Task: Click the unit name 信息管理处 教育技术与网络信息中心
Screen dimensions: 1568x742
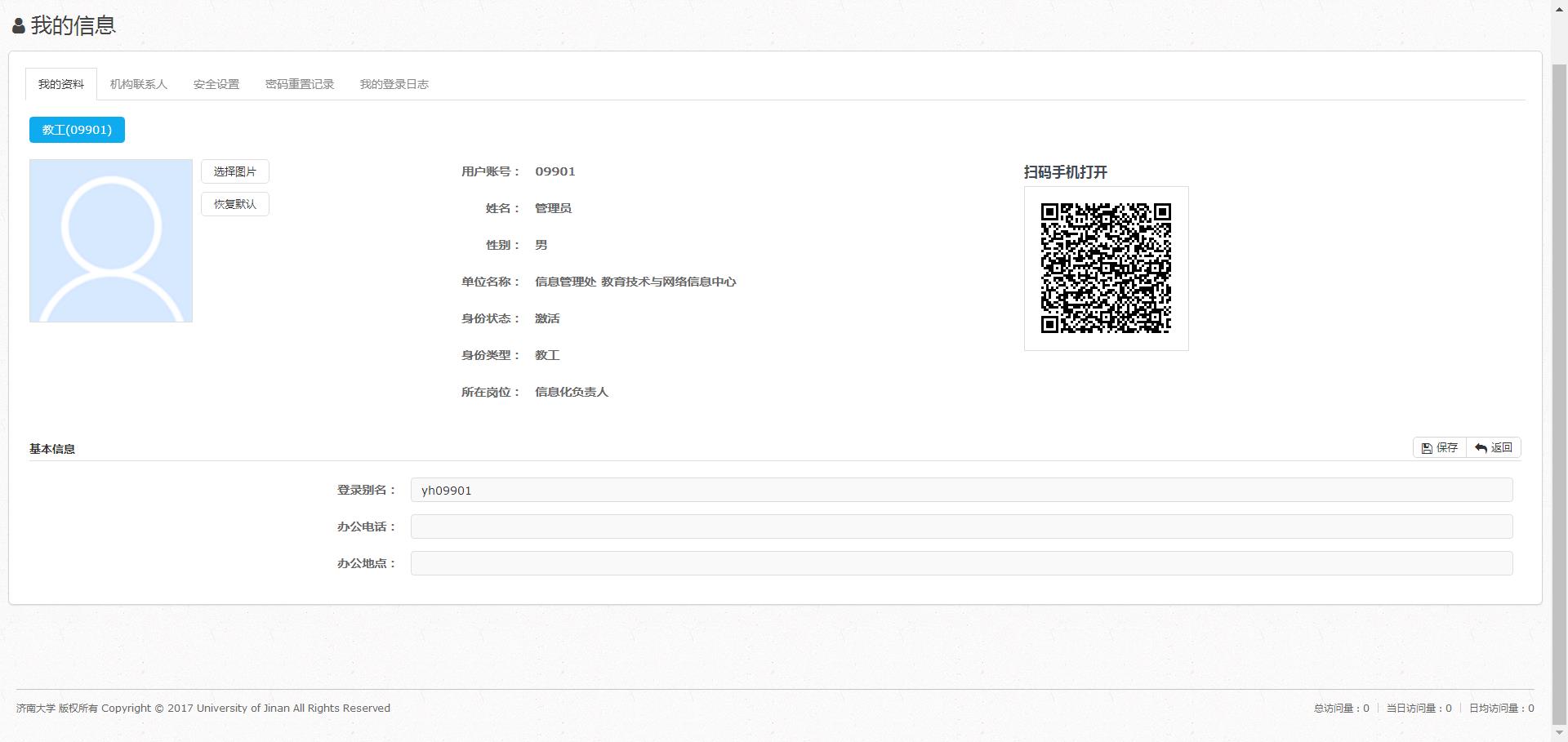Action: 635,282
